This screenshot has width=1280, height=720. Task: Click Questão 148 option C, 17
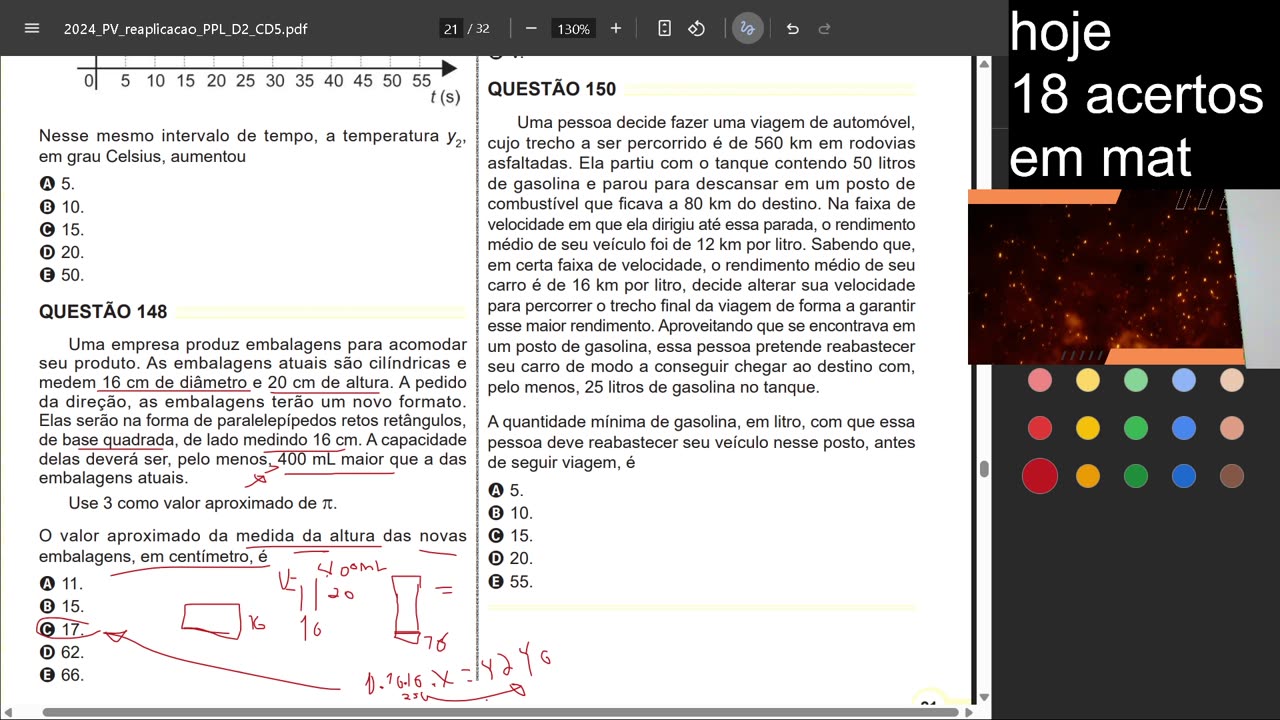pyautogui.click(x=62, y=629)
